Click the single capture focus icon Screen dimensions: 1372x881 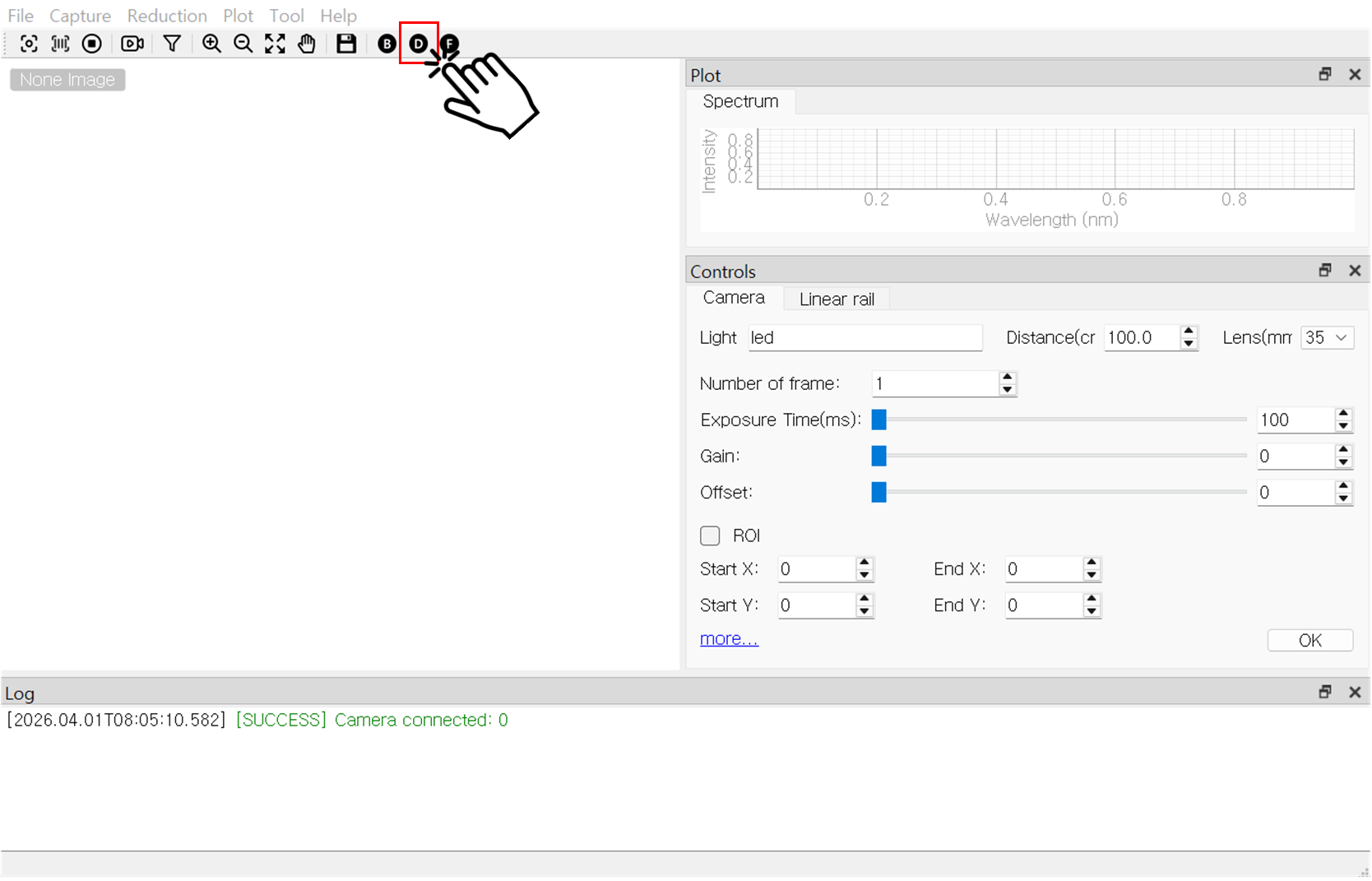[x=29, y=44]
